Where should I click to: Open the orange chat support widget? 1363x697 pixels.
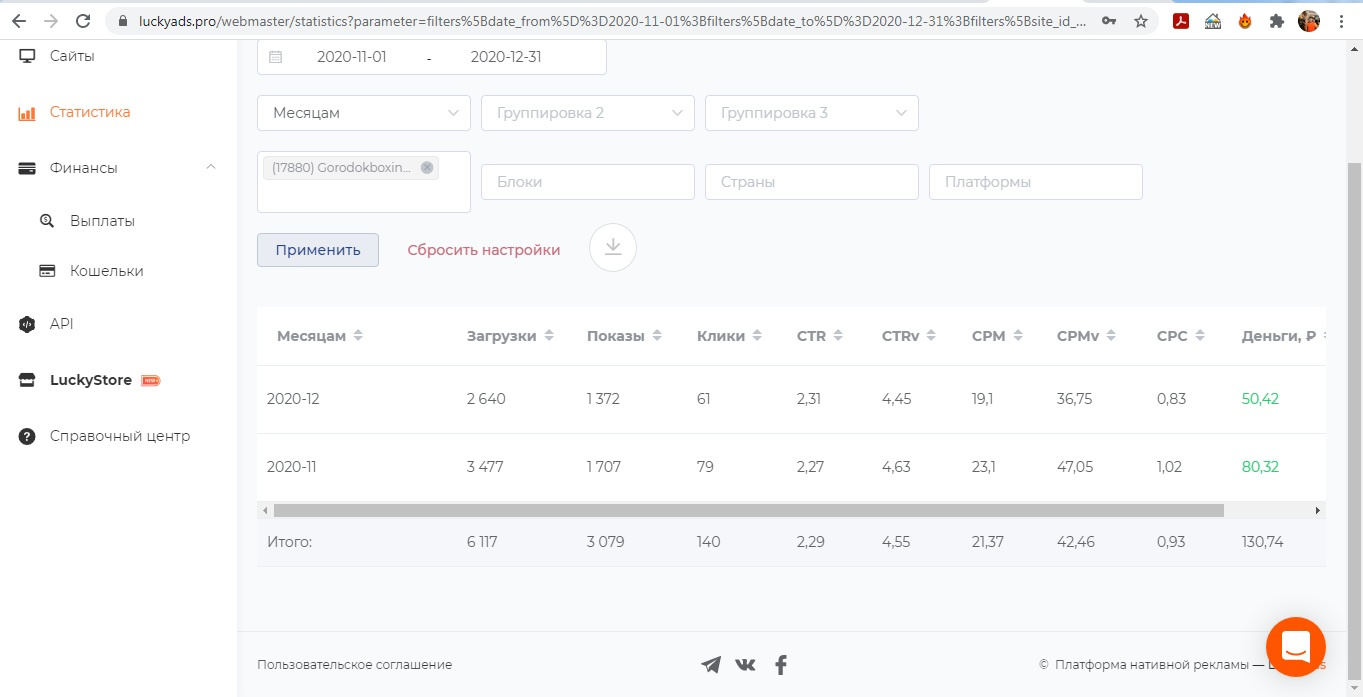(1295, 648)
